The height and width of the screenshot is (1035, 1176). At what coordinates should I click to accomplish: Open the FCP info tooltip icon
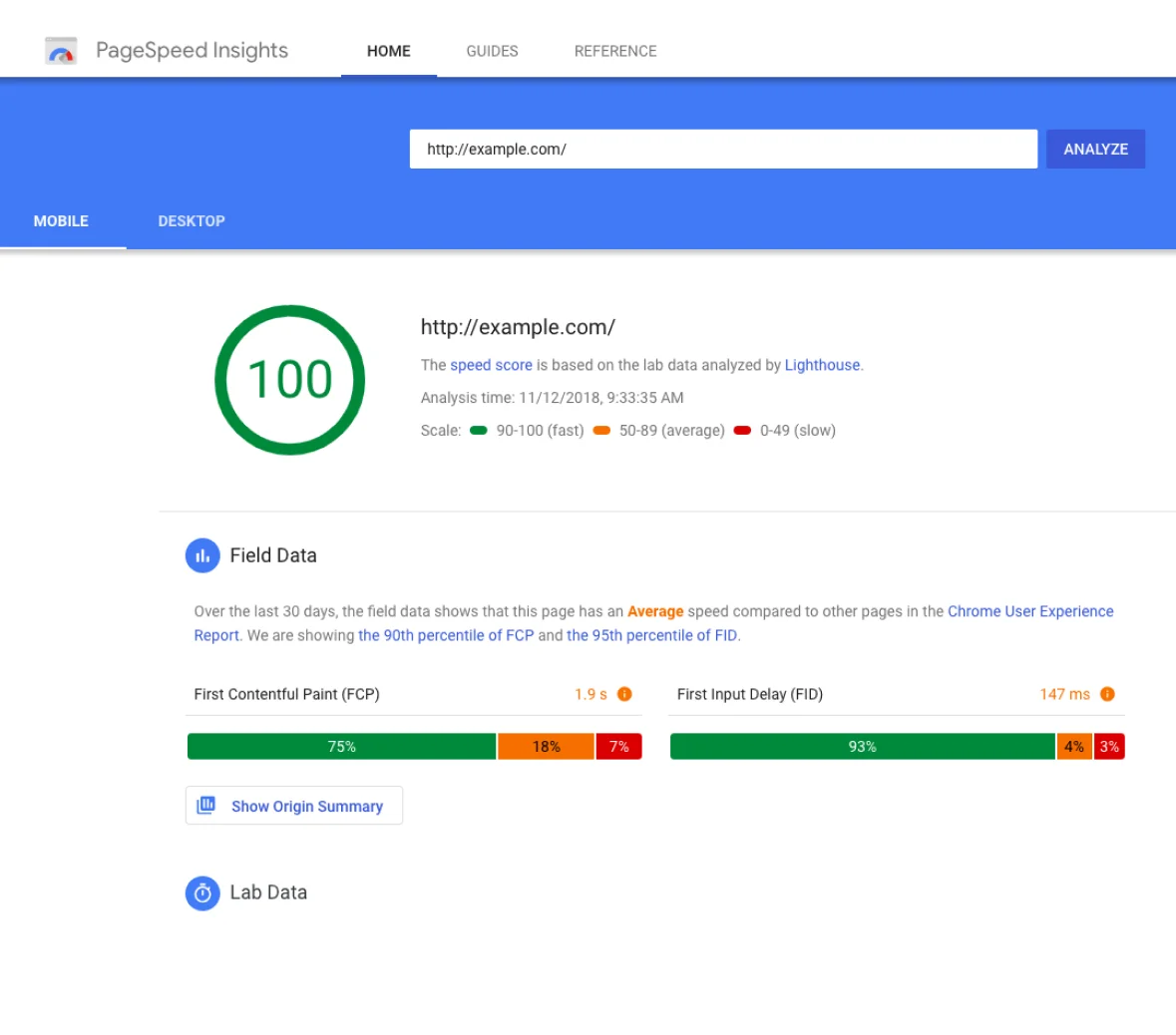coord(624,693)
